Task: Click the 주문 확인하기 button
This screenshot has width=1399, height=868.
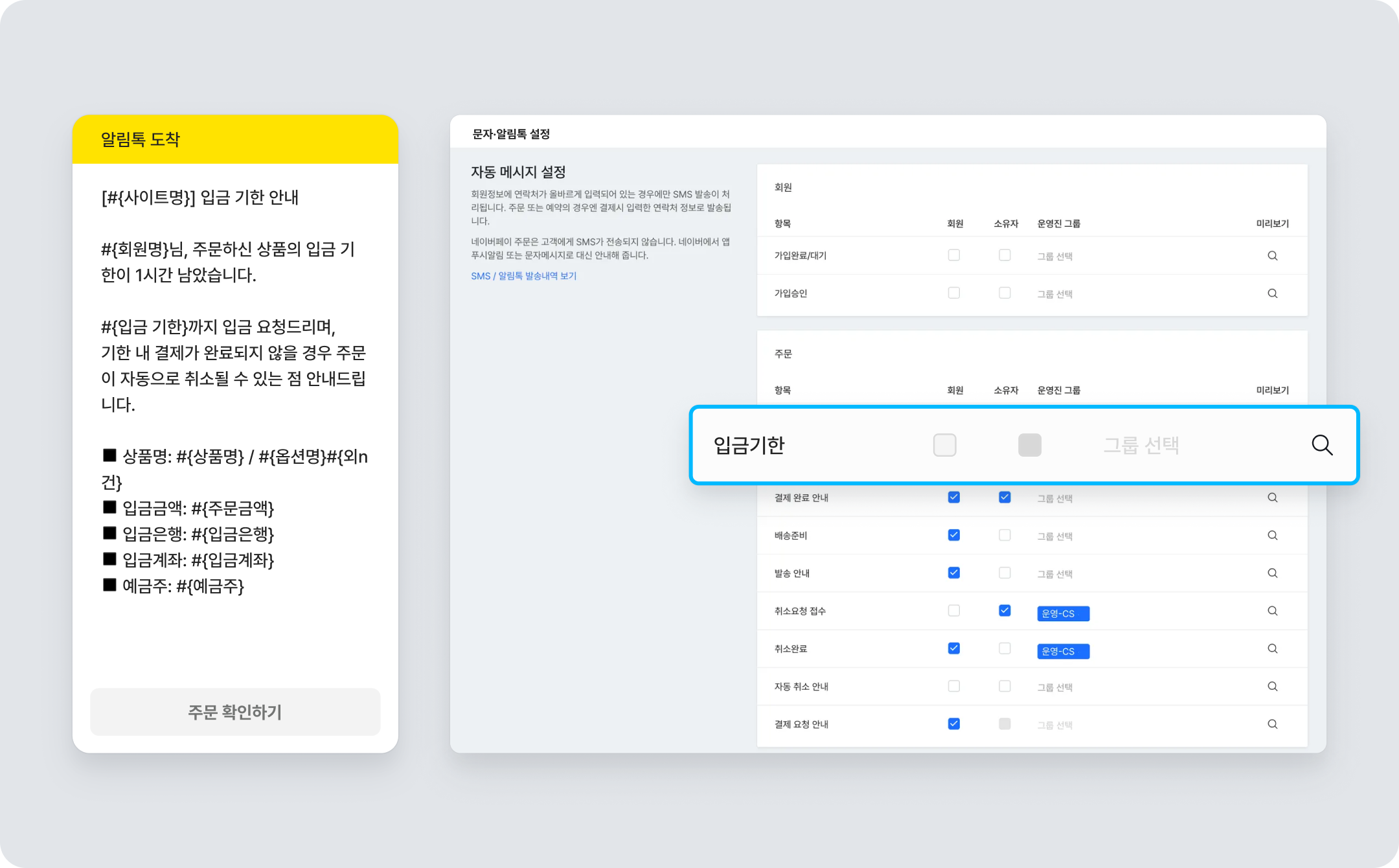Action: coord(235,712)
